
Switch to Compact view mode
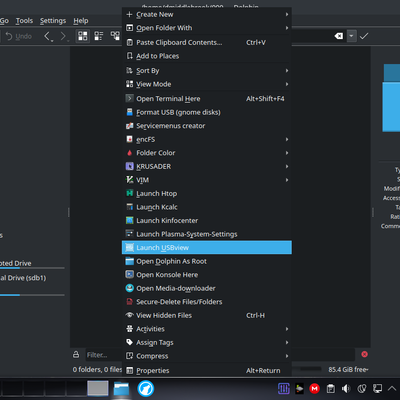tap(99, 36)
